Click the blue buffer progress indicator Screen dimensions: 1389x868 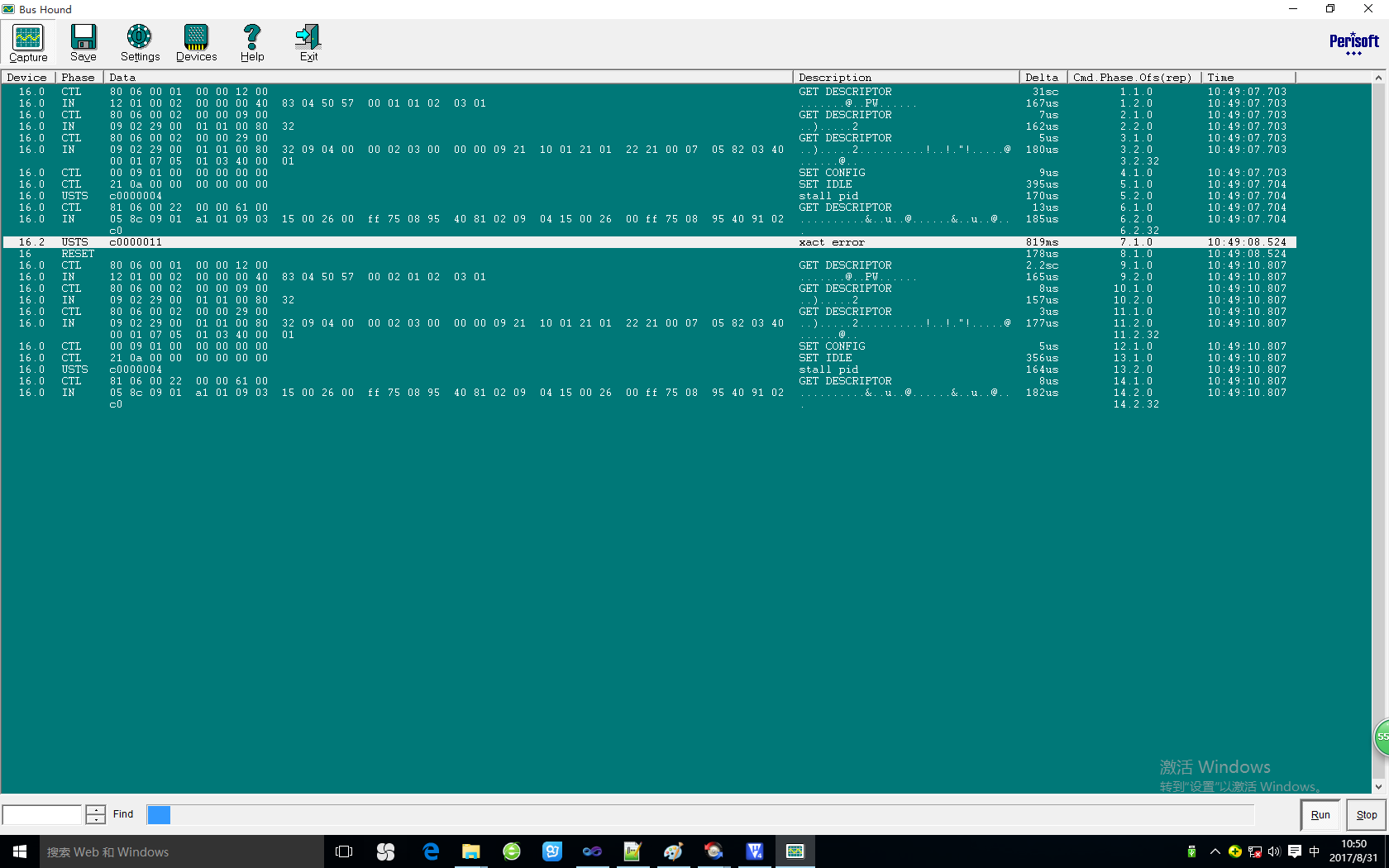pyautogui.click(x=159, y=815)
